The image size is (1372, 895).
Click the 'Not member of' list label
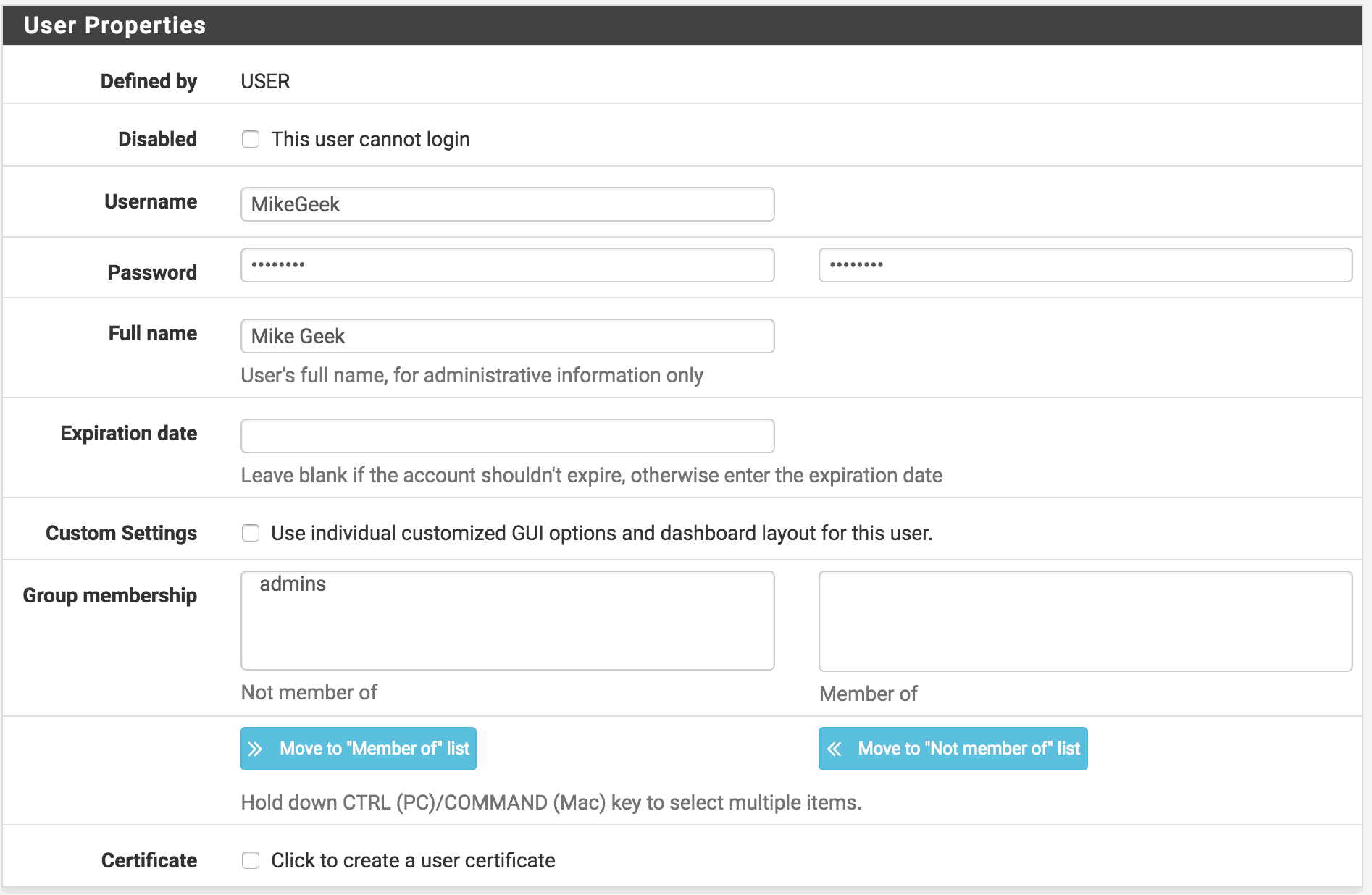(308, 692)
